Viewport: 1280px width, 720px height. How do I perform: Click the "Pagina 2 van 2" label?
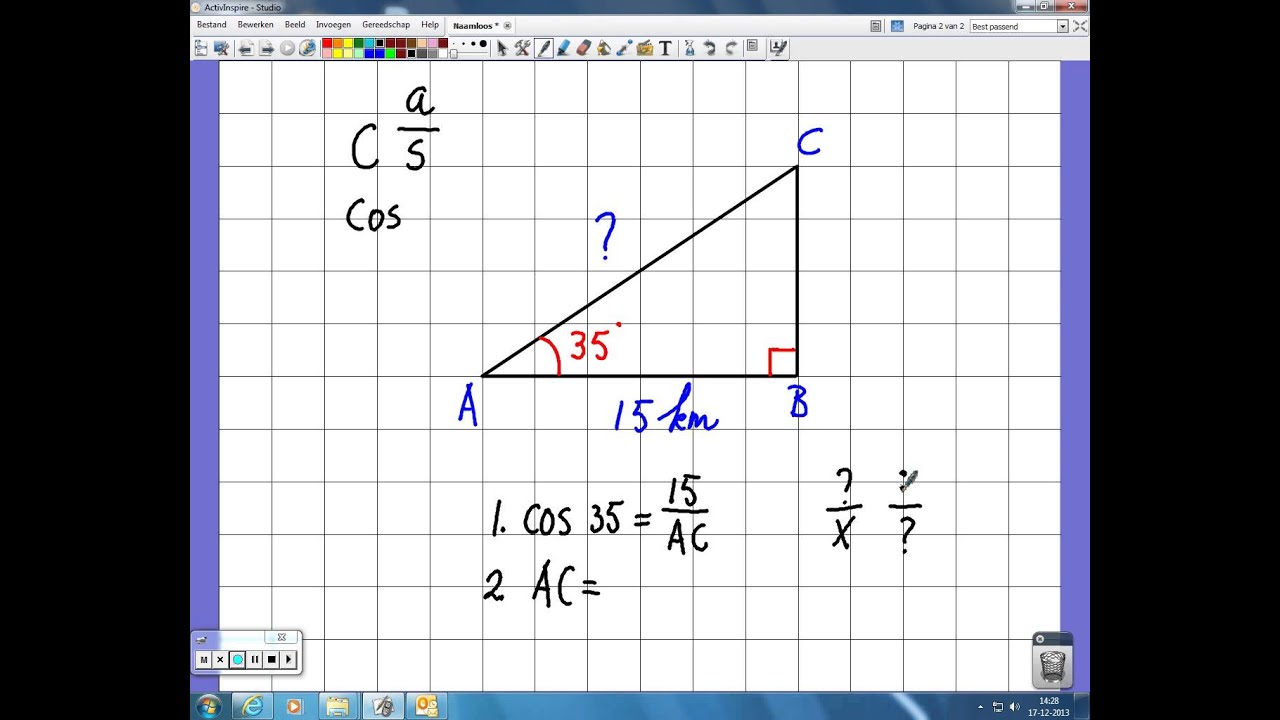tap(938, 26)
